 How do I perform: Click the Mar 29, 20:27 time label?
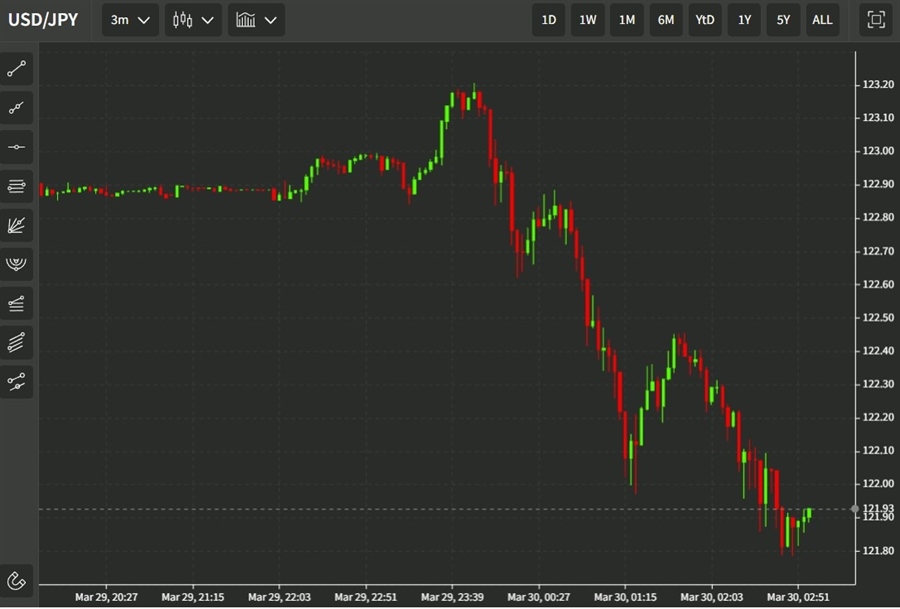pyautogui.click(x=106, y=597)
